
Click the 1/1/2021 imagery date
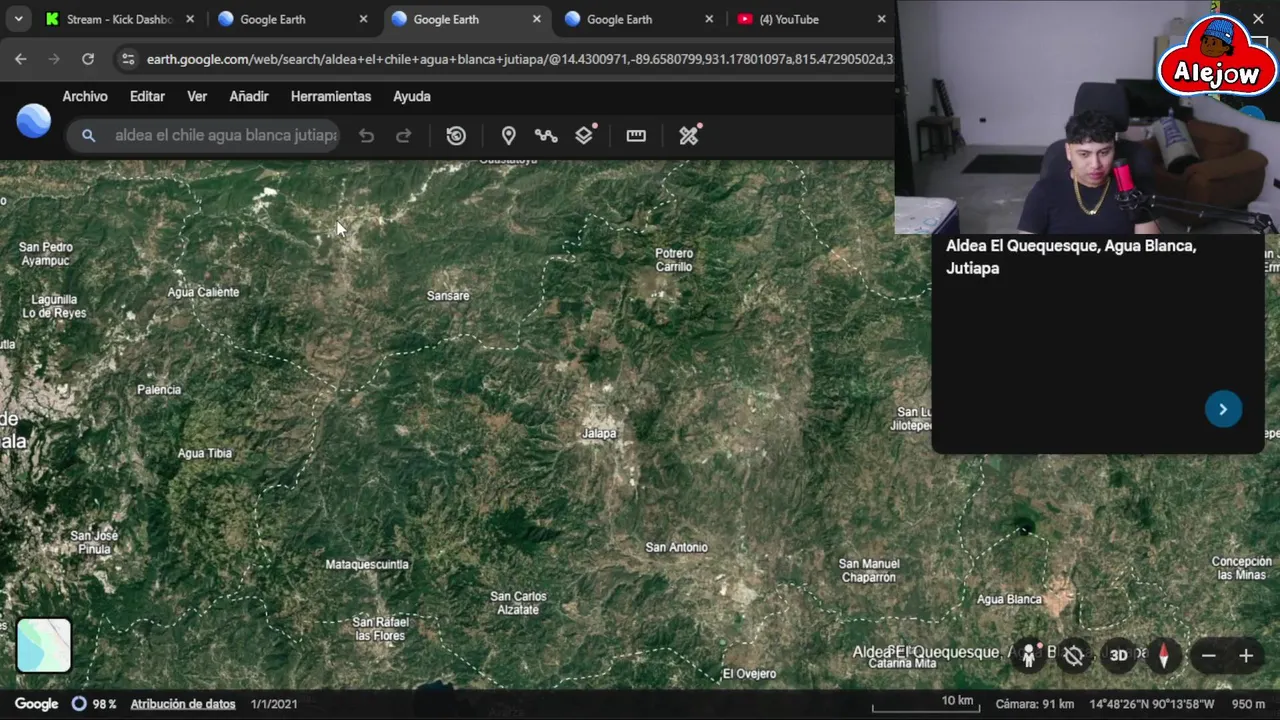273,704
